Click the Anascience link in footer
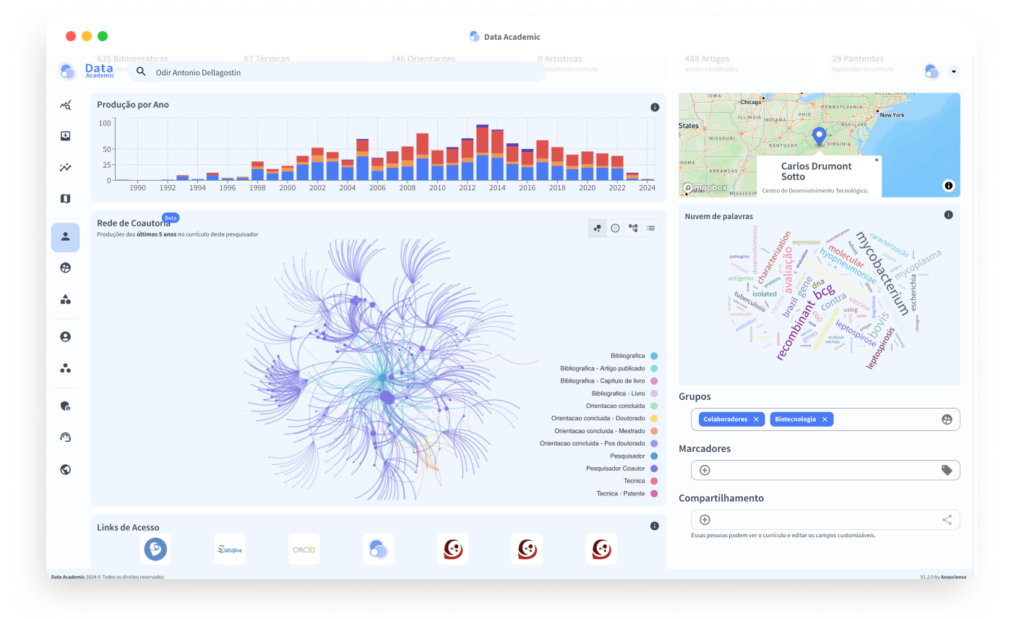This screenshot has height=619, width=1024. [x=953, y=577]
